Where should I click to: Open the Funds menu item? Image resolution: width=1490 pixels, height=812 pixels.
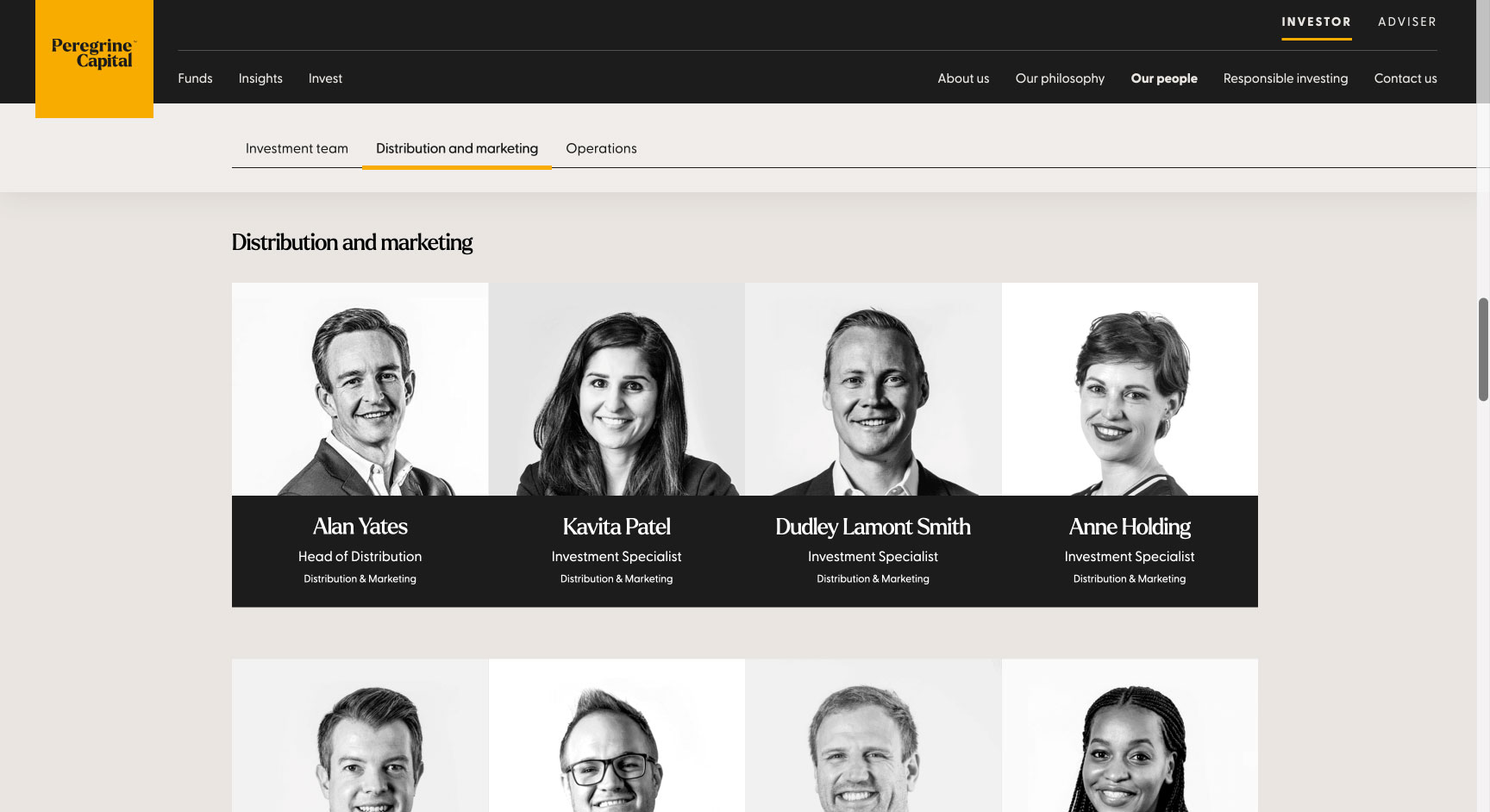click(x=195, y=78)
